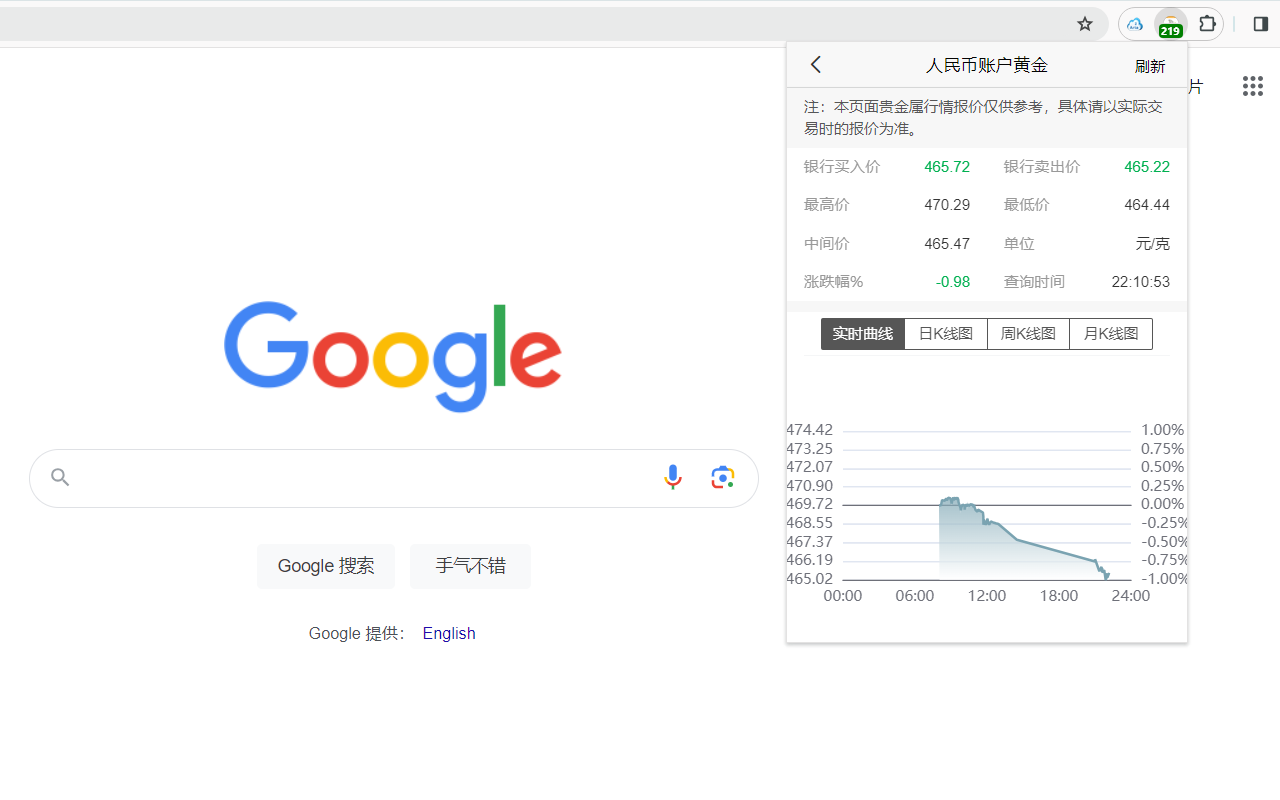The height and width of the screenshot is (800, 1280).
Task: Switch to the 周K线图 chart tab
Action: pos(1027,333)
